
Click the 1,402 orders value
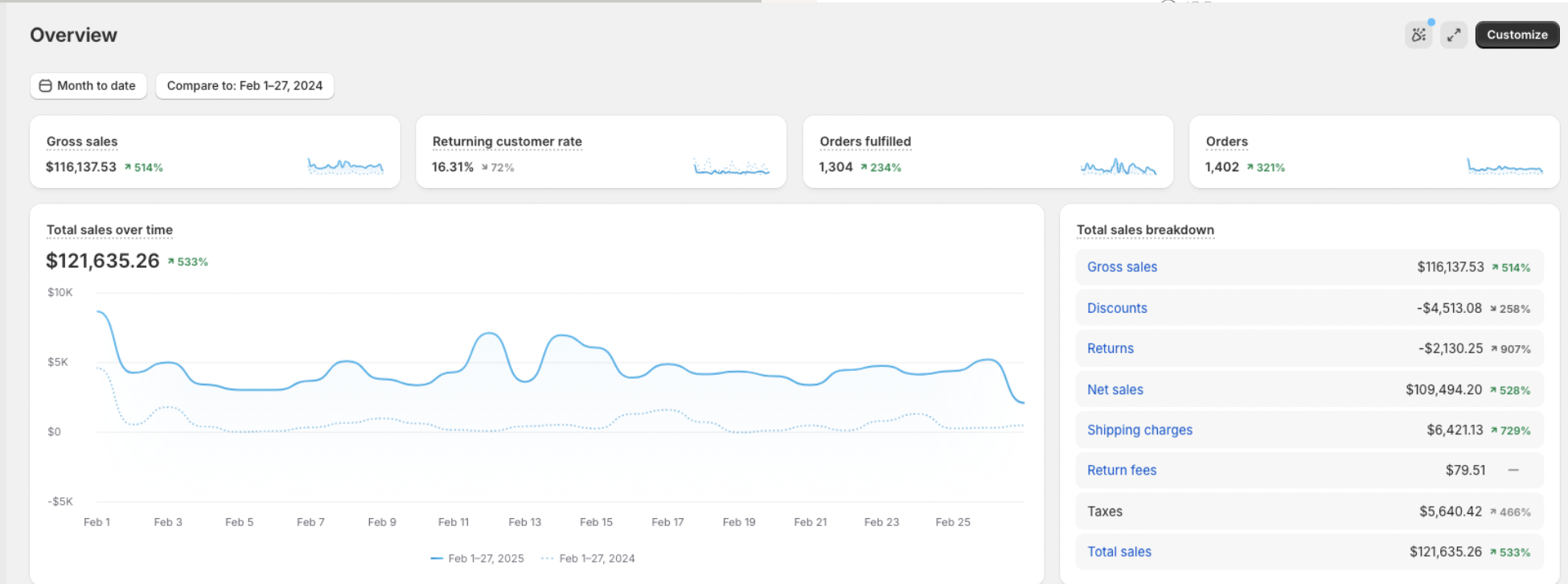(x=1221, y=167)
